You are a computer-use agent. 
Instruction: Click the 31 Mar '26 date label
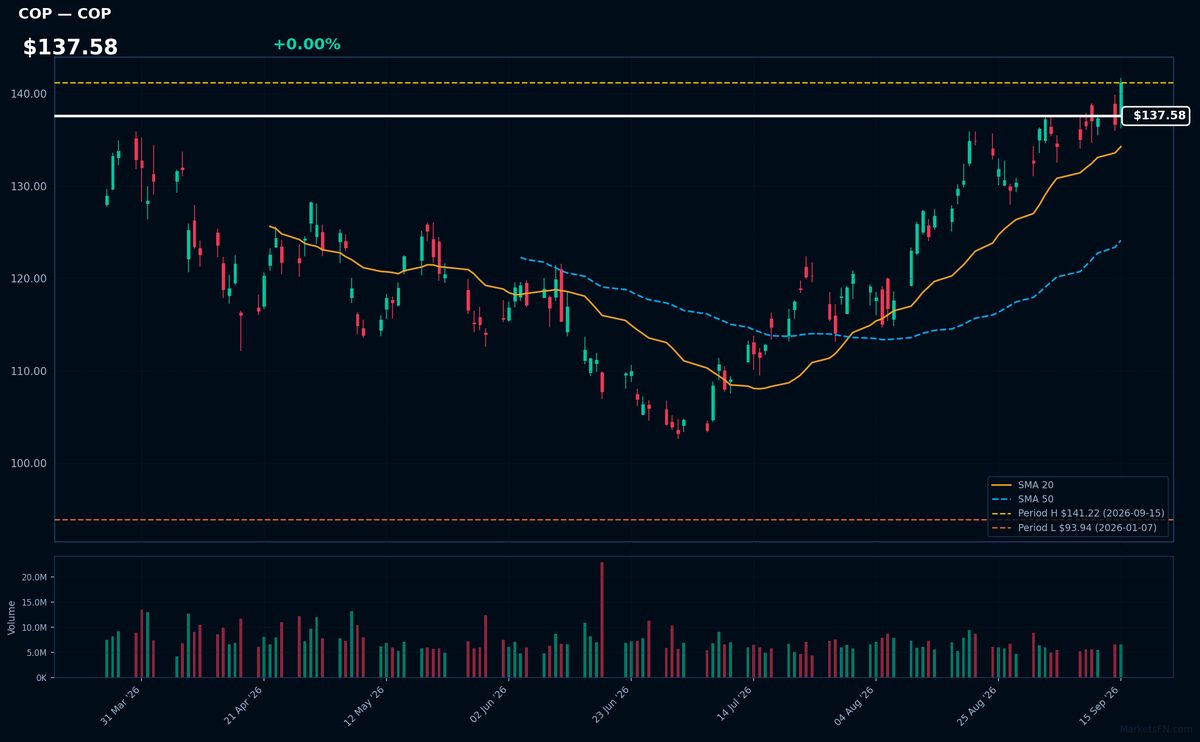coord(121,706)
